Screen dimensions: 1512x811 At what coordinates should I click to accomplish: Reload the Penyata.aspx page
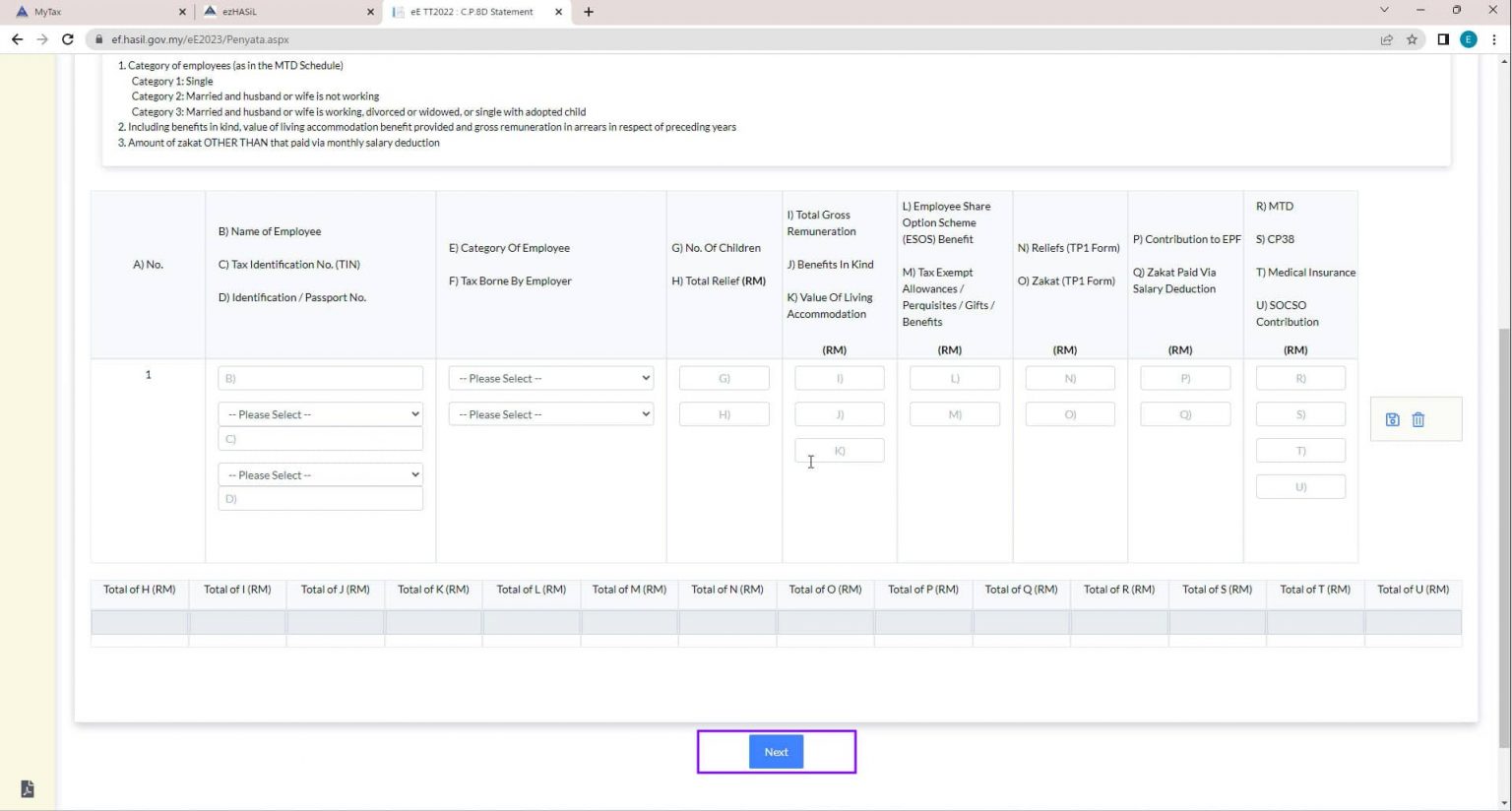67,39
